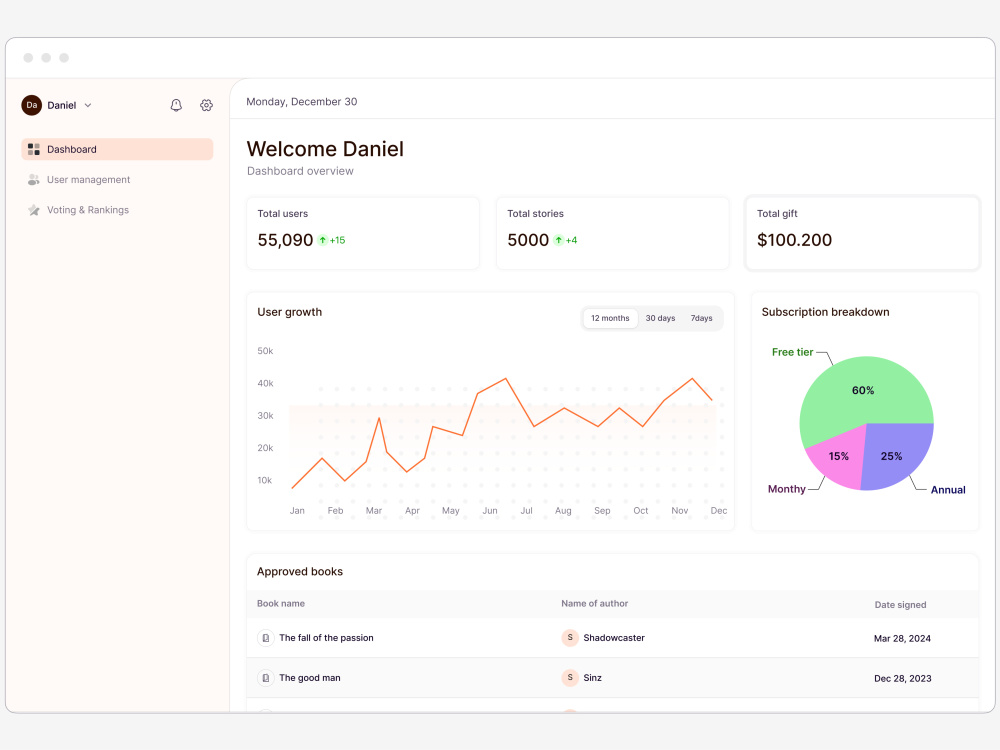
Task: Click the Name of author column header
Action: [x=594, y=603]
